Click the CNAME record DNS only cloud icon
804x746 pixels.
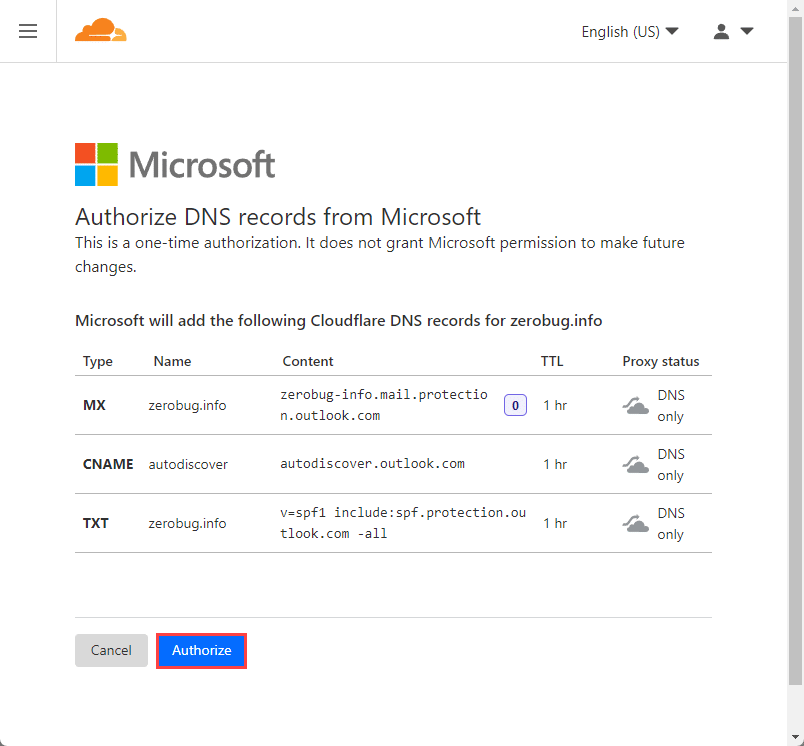point(636,465)
